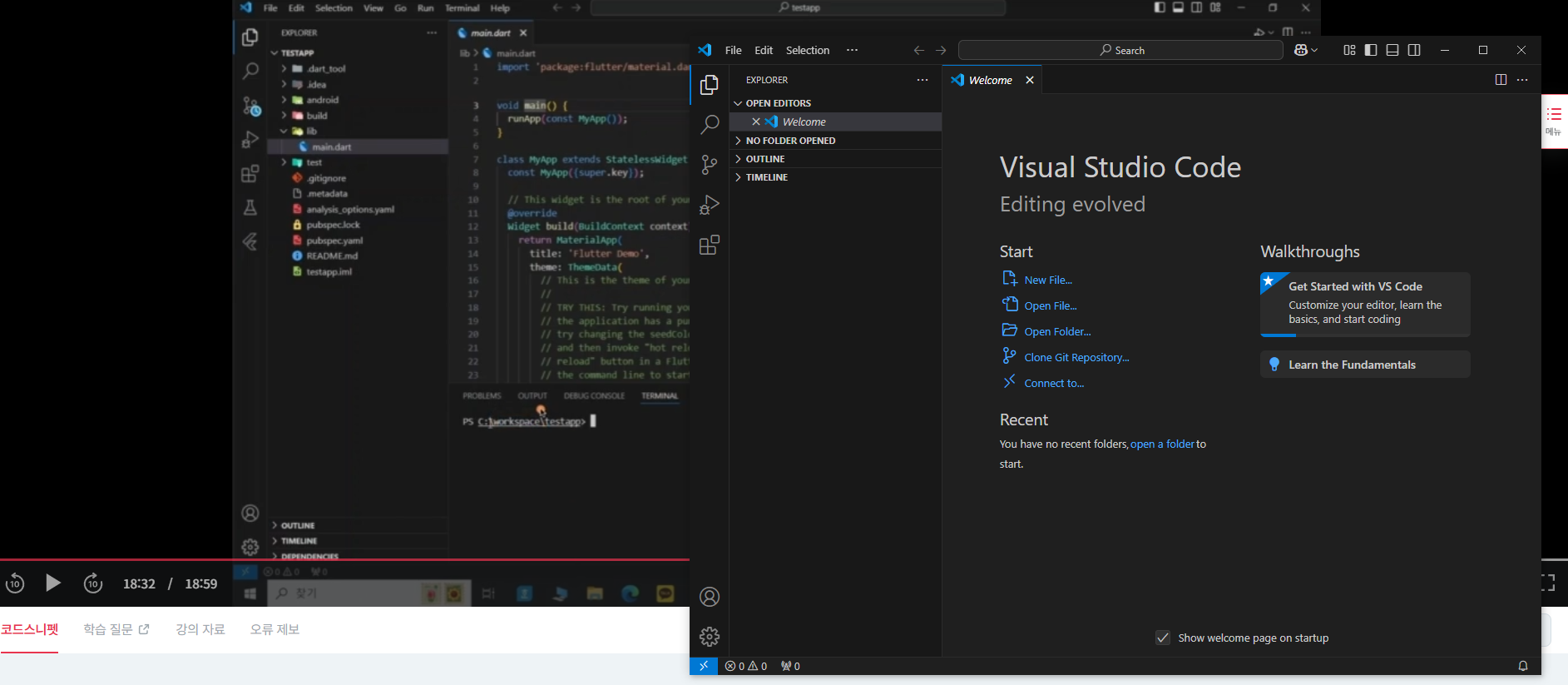Toggle the bottom panel
Viewport: 1568px width, 685px height.
point(1392,50)
